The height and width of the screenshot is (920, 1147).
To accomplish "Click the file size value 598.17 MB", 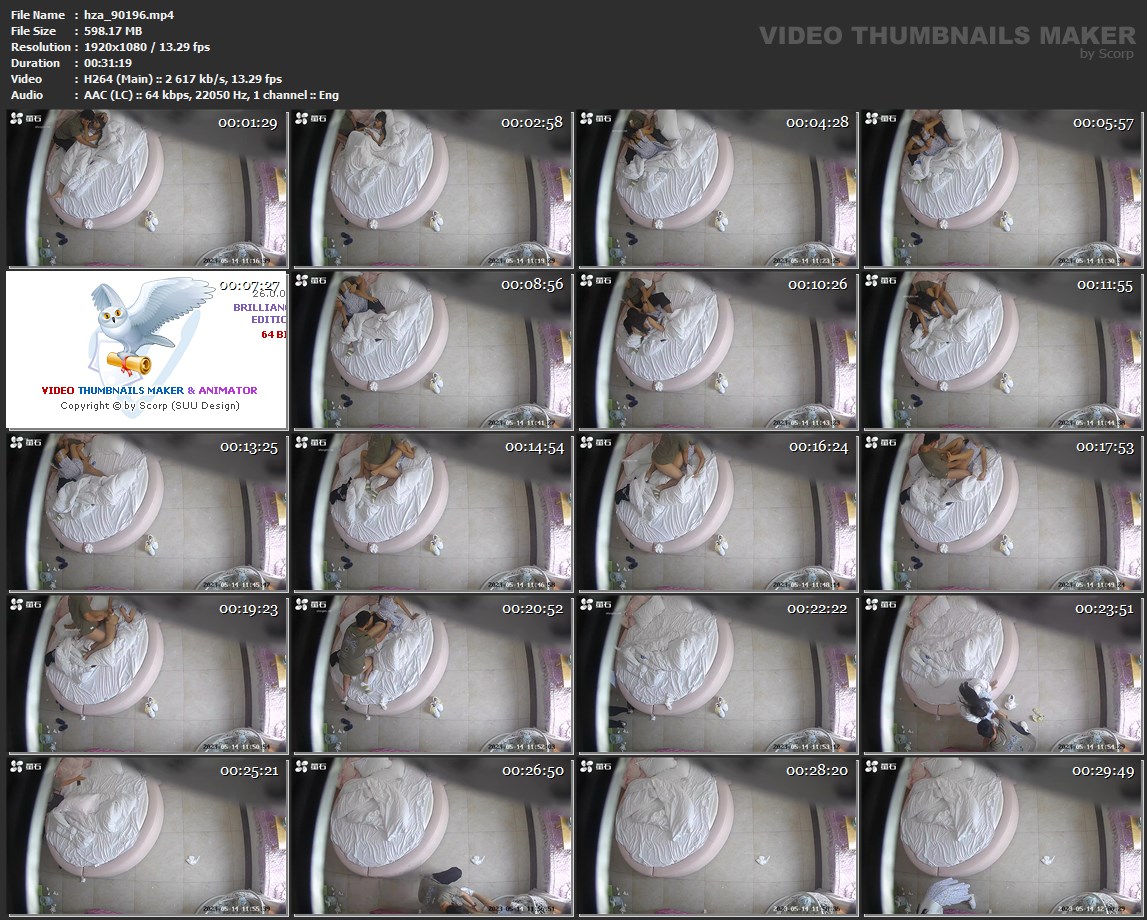I will point(113,31).
